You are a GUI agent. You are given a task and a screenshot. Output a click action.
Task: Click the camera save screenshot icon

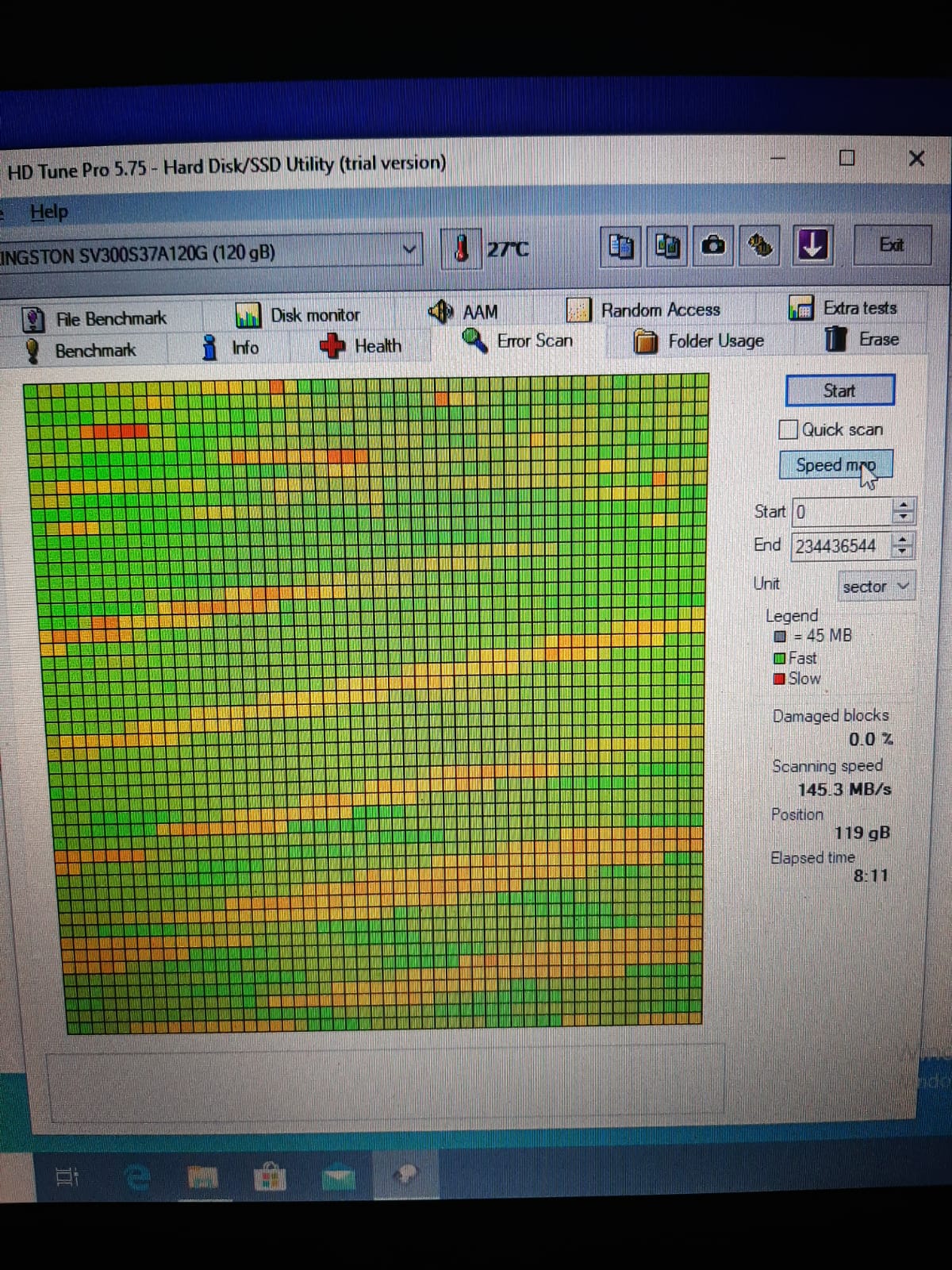[x=713, y=245]
